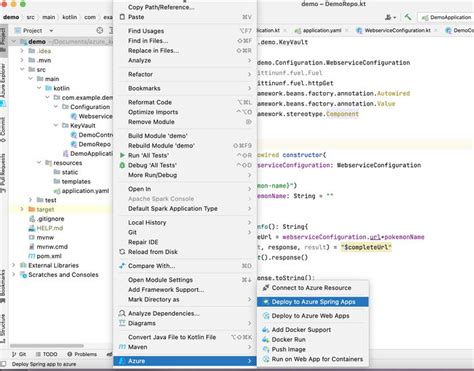474x371 pixels.
Task: Open the Refactor submenu
Action: (x=185, y=74)
